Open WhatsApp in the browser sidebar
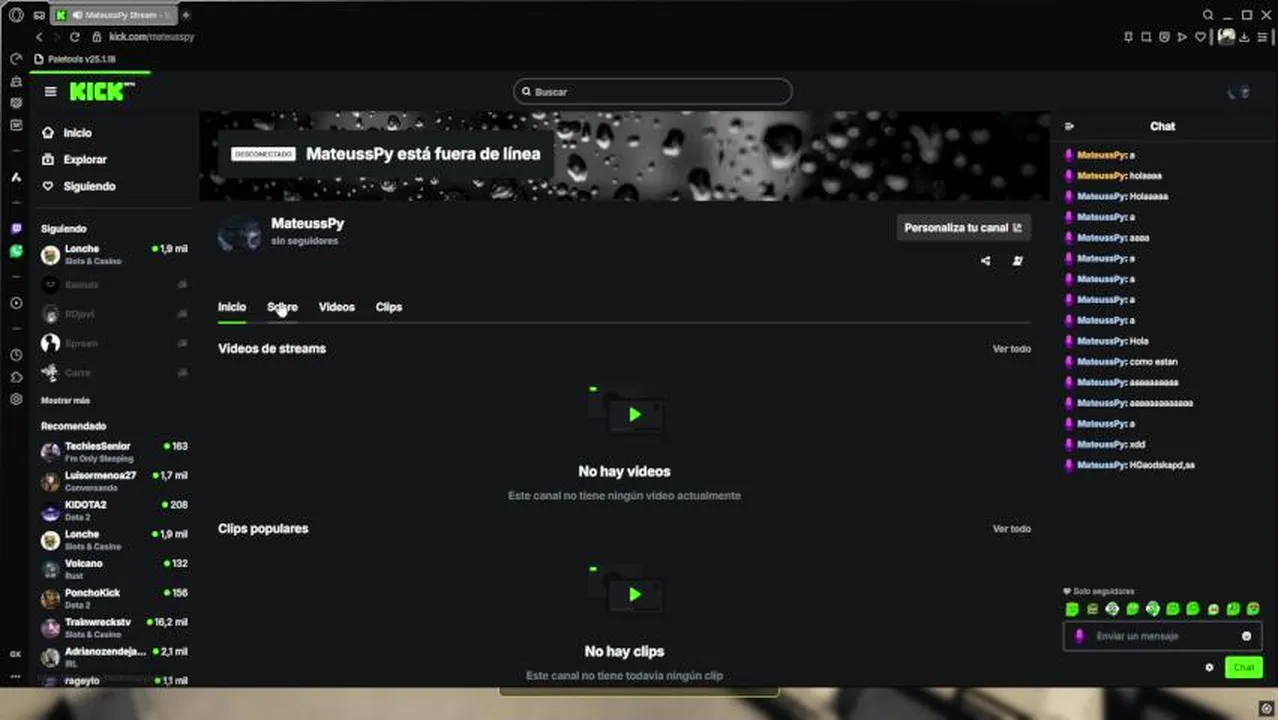 tap(16, 252)
